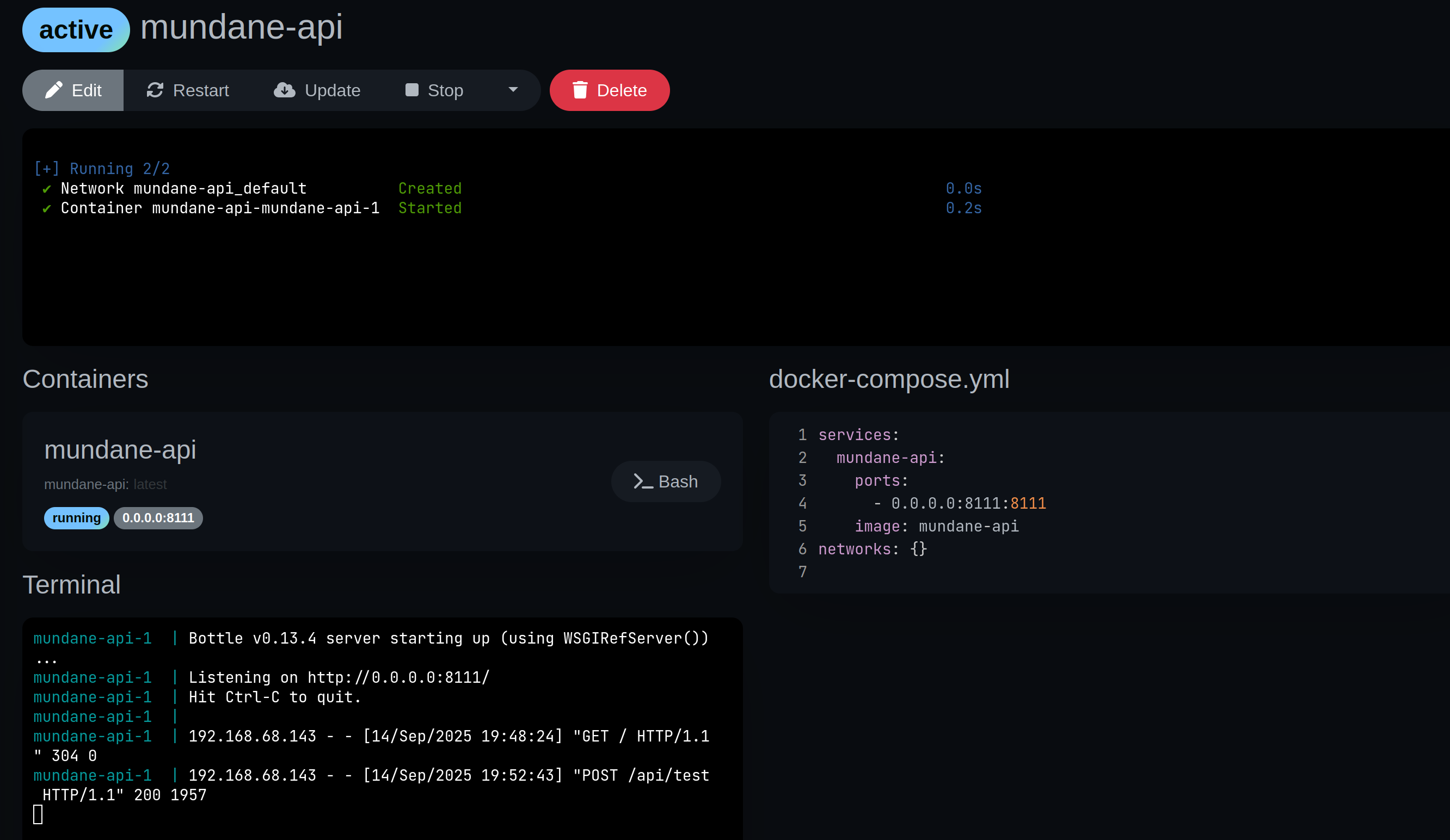Viewport: 1450px width, 840px height.
Task: Click the trash can Delete icon
Action: point(580,90)
